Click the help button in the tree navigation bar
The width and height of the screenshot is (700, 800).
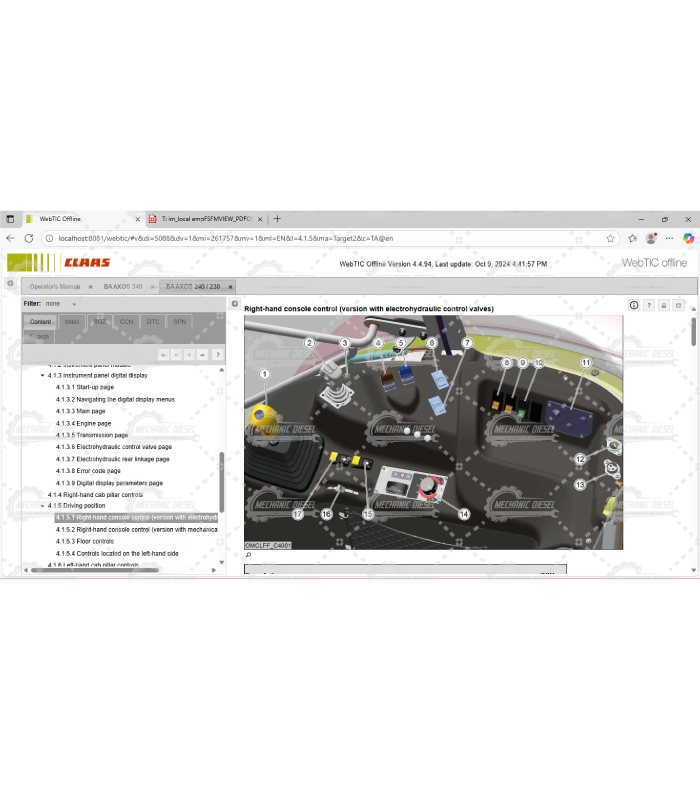coord(217,354)
